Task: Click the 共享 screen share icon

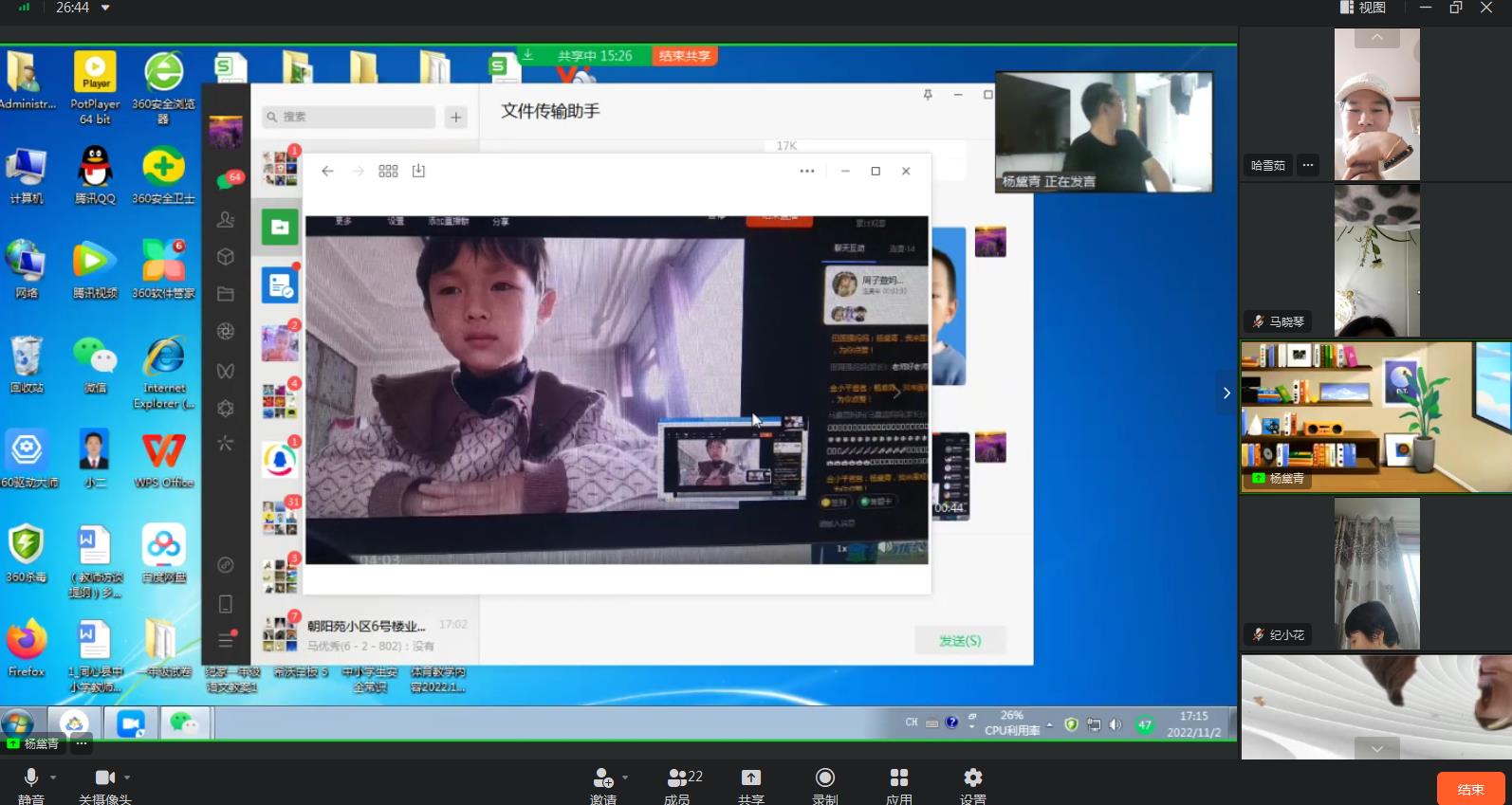Action: (x=750, y=778)
